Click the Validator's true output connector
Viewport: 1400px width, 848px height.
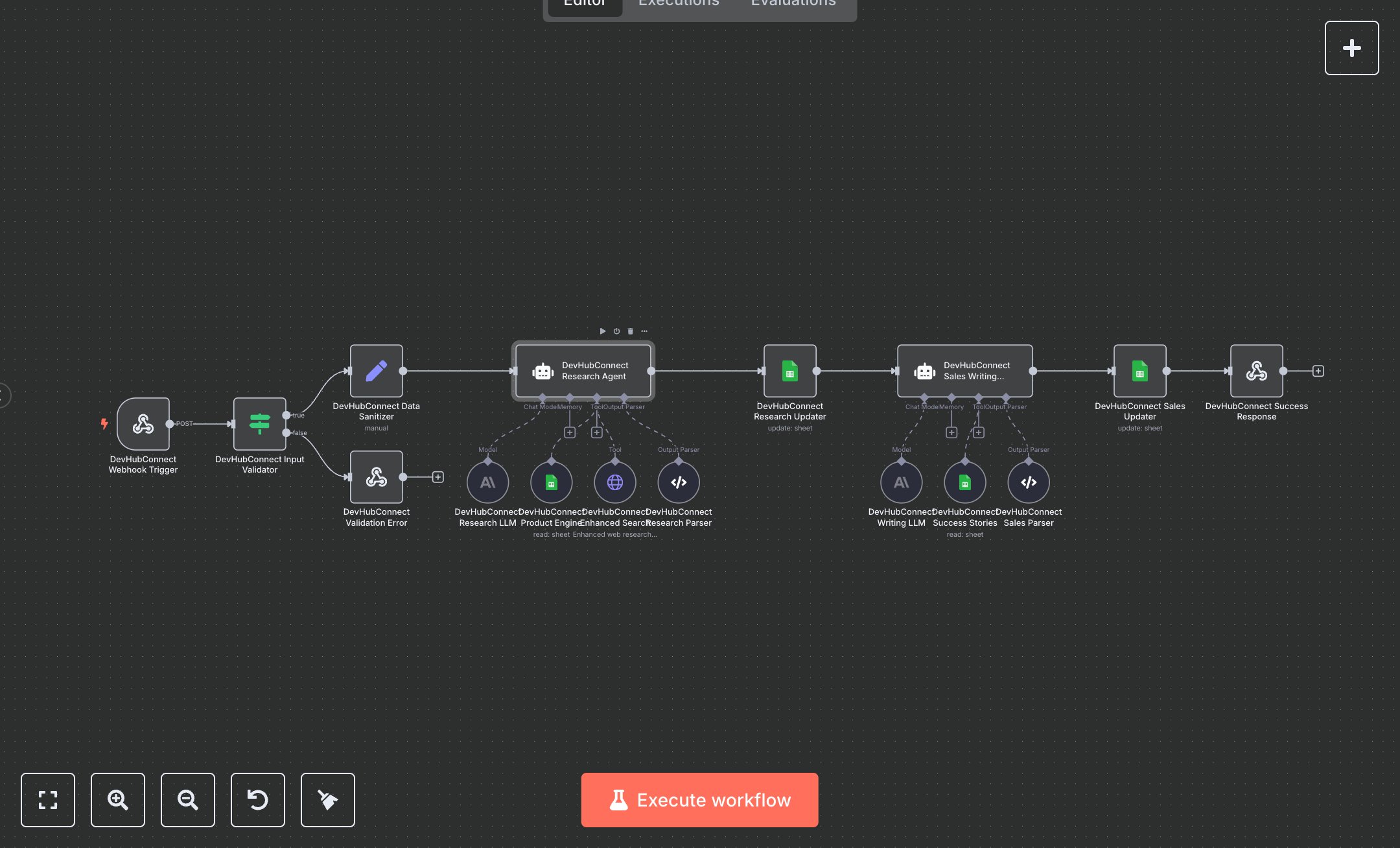coord(286,415)
